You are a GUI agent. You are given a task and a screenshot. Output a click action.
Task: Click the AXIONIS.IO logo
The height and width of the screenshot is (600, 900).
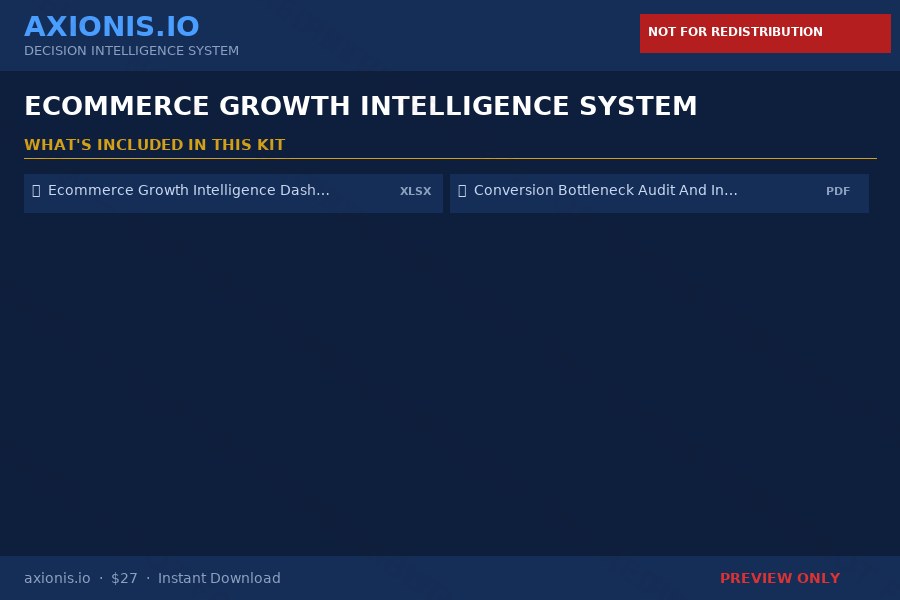pyautogui.click(x=112, y=26)
